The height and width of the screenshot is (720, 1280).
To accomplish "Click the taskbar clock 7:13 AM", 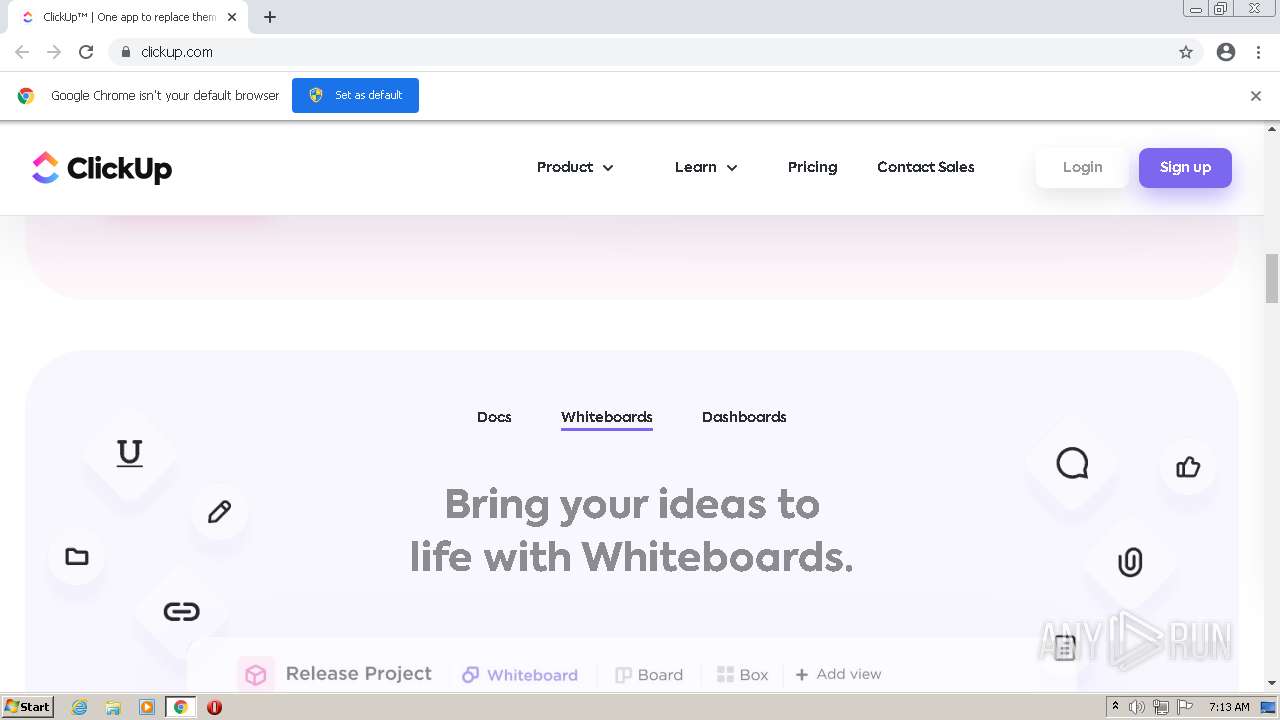I will [1229, 707].
